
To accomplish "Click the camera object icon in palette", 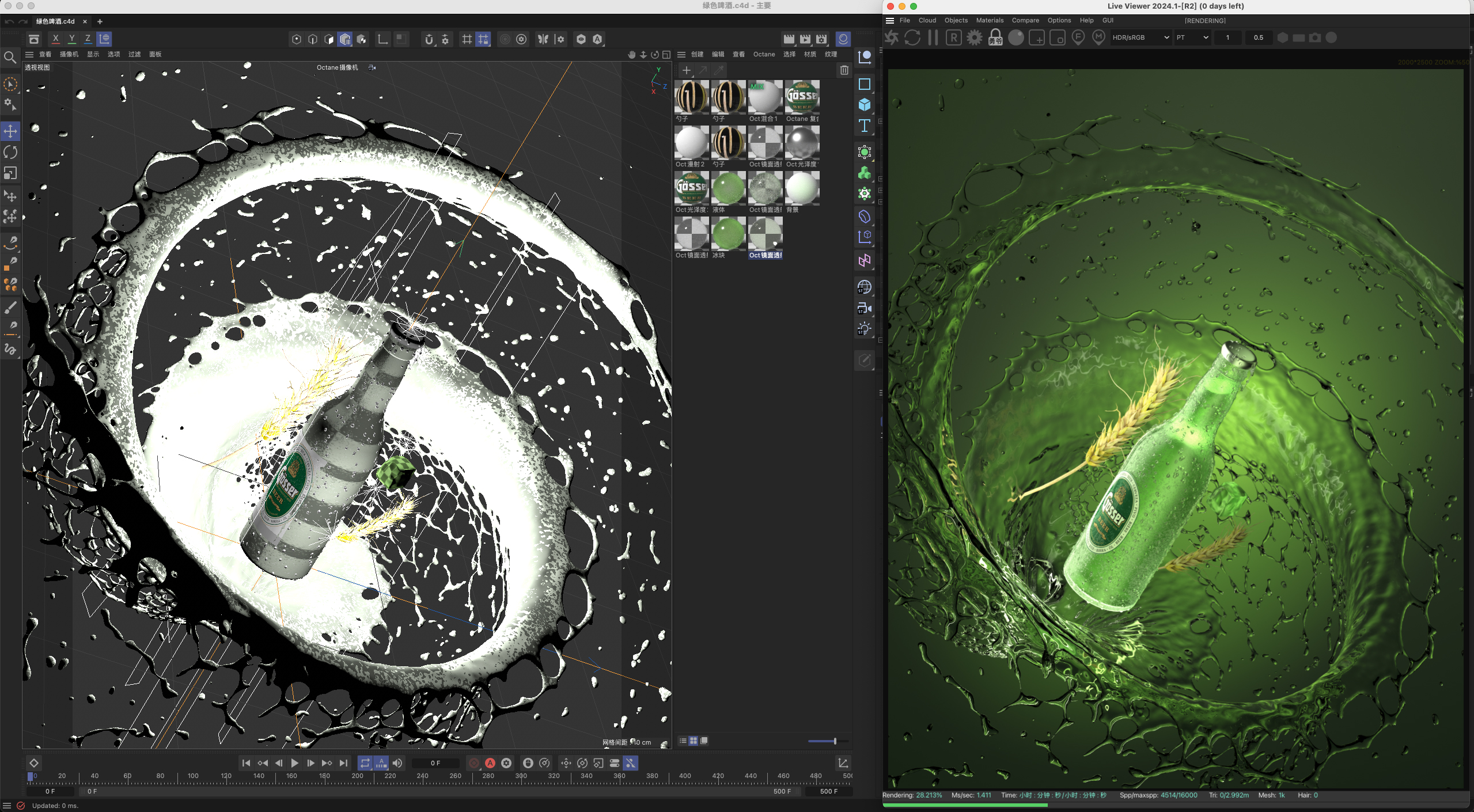I will [x=864, y=309].
